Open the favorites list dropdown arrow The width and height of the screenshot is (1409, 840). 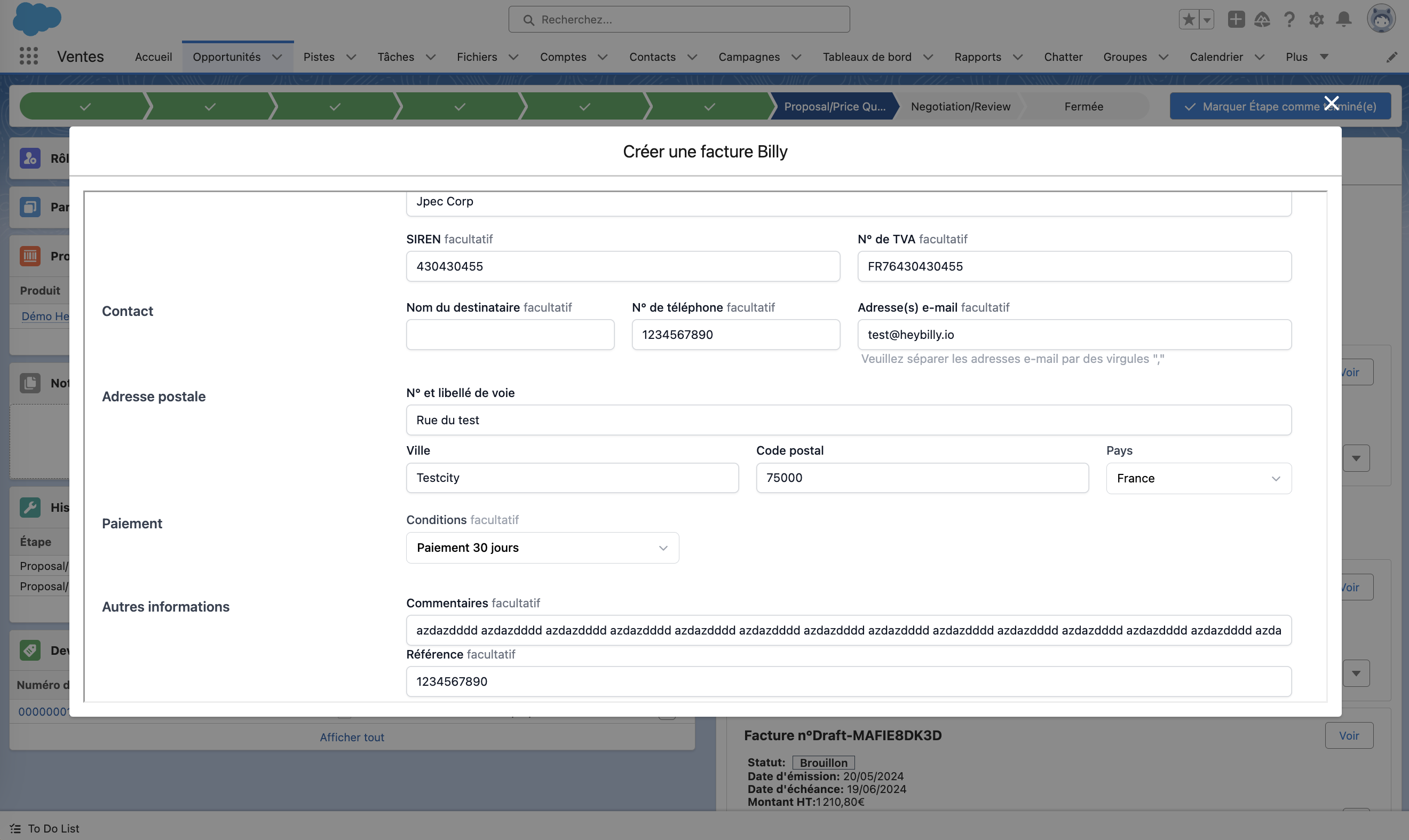[1207, 19]
